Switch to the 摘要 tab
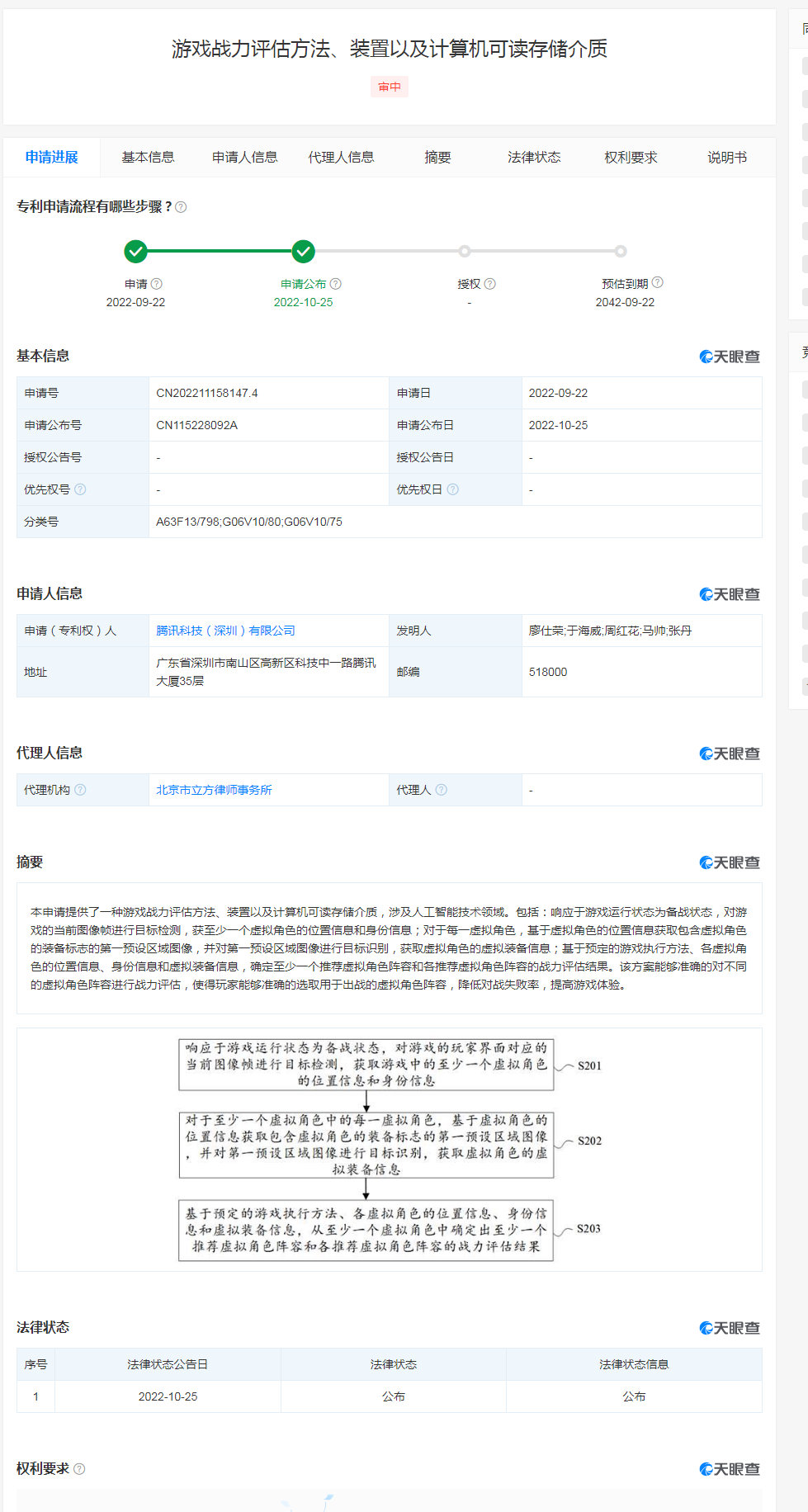Viewport: 808px width, 1512px height. coord(437,157)
